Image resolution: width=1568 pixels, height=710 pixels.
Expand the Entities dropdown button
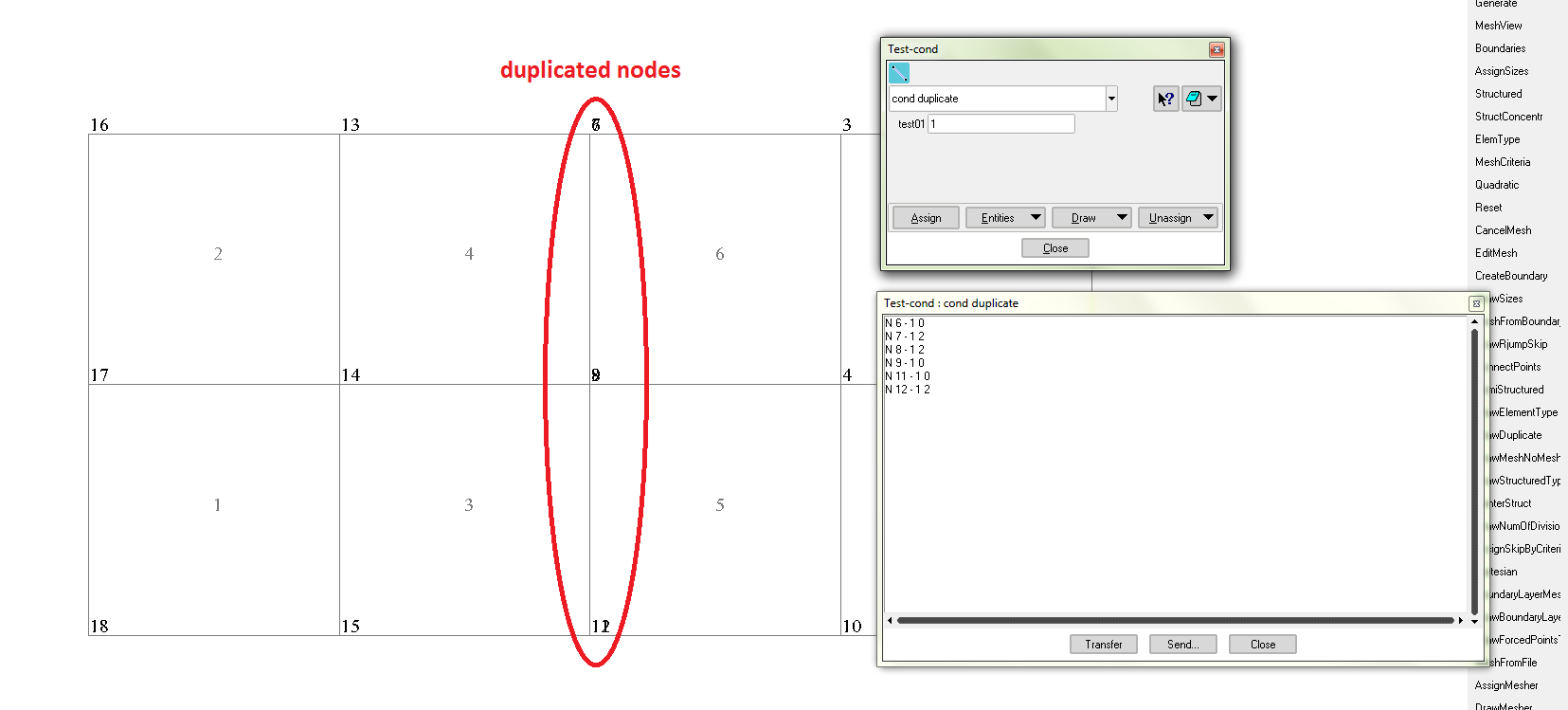1036,218
